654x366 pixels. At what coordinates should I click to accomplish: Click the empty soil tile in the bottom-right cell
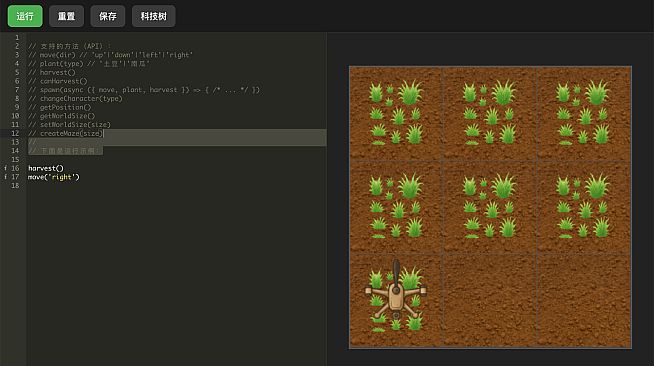pyautogui.click(x=583, y=300)
